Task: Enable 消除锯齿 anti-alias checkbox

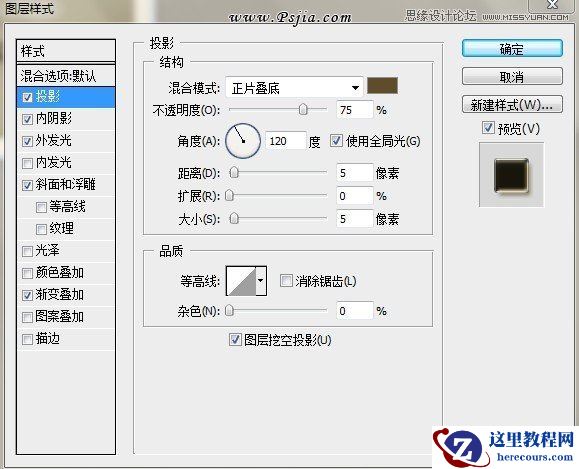Action: [x=286, y=281]
